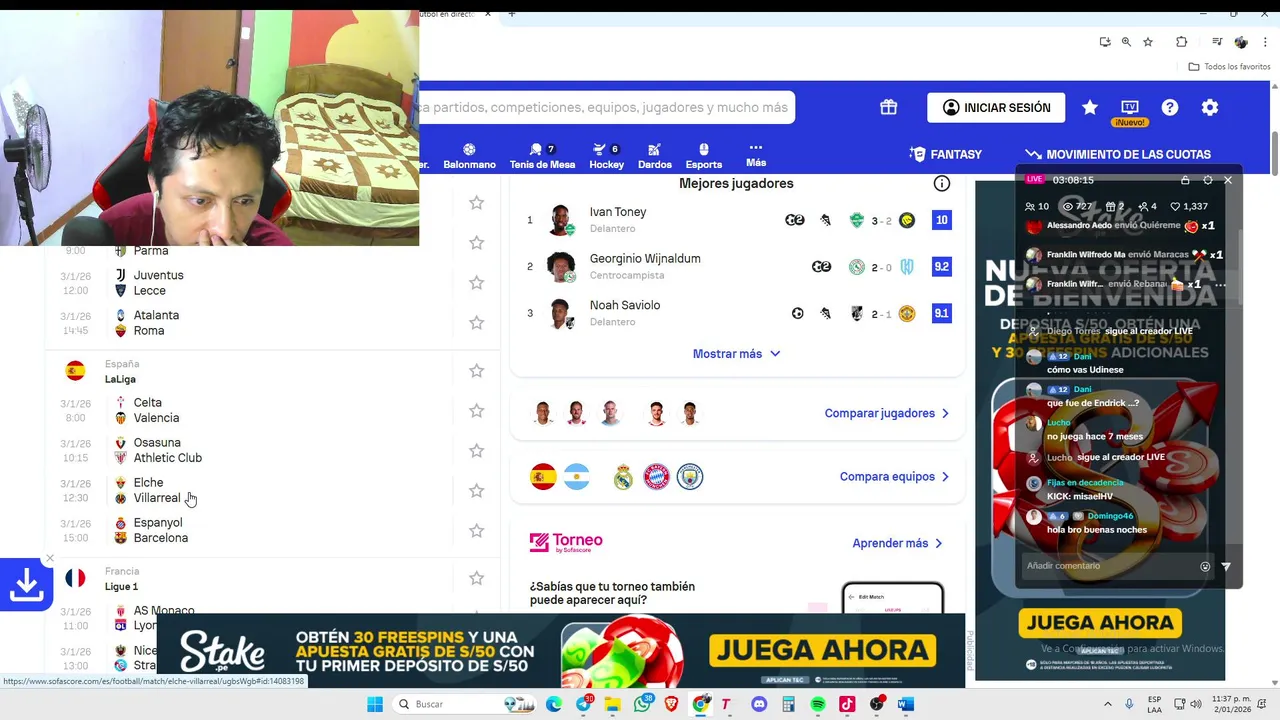Open the TV schedule icon labeled ¡Nuevo!
This screenshot has height=720, width=1280.
[x=1130, y=107]
